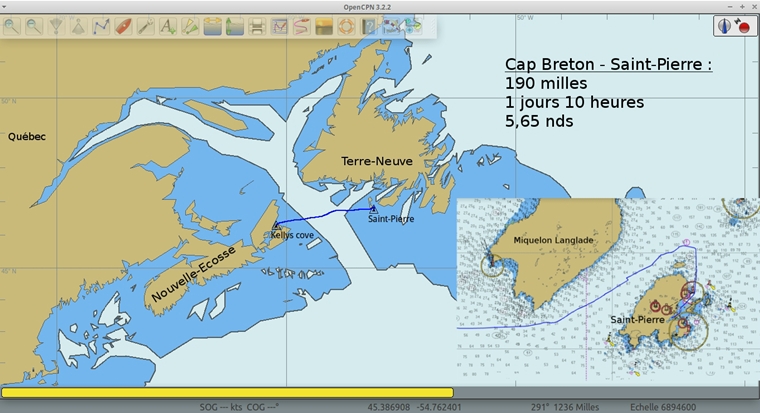Open the Toolbox settings wrench

coord(145,26)
